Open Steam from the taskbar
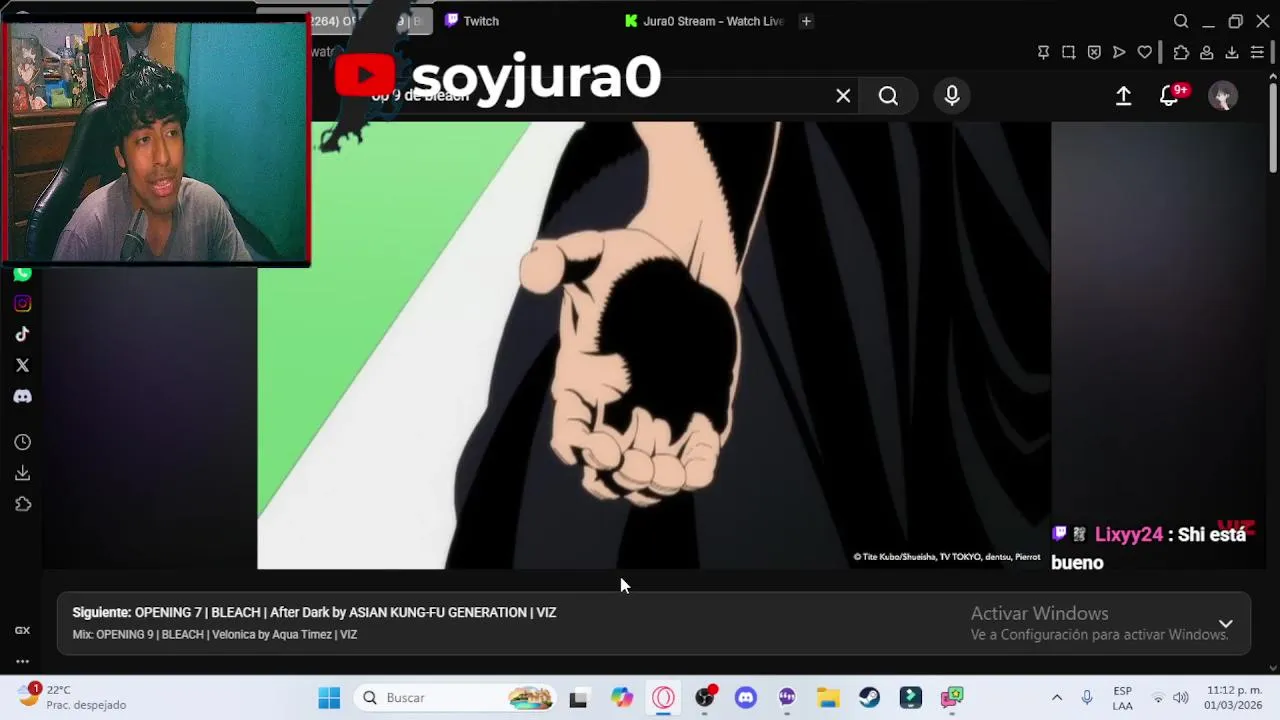The image size is (1280, 720). pos(869,698)
